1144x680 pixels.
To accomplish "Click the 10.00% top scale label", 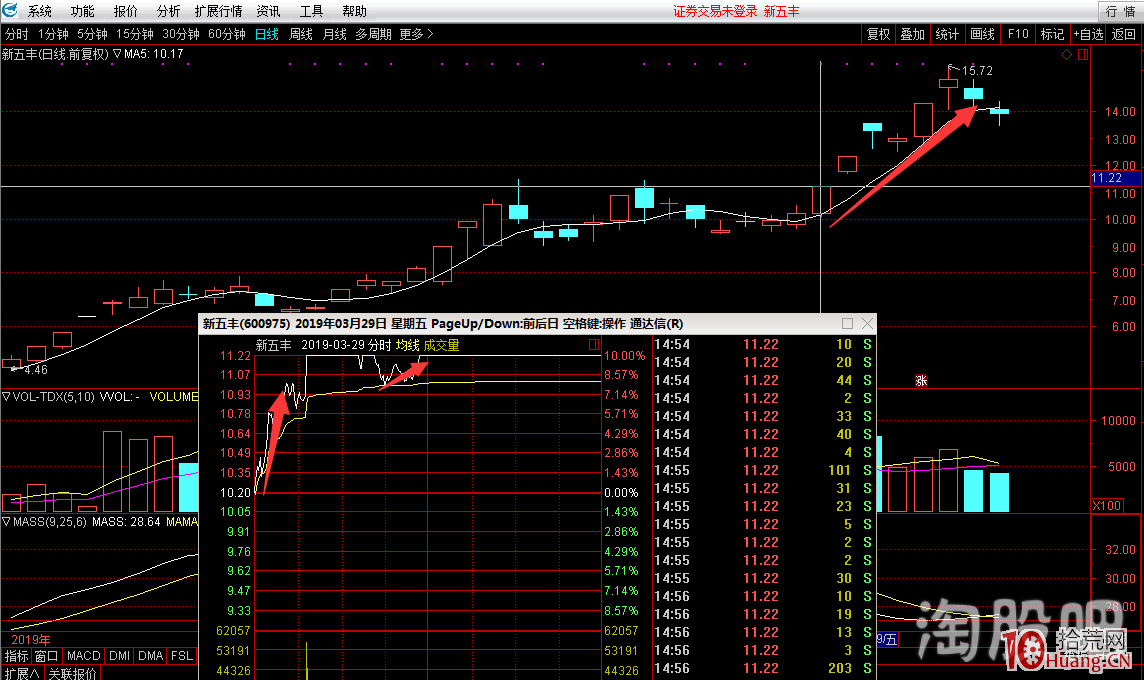I will [625, 356].
